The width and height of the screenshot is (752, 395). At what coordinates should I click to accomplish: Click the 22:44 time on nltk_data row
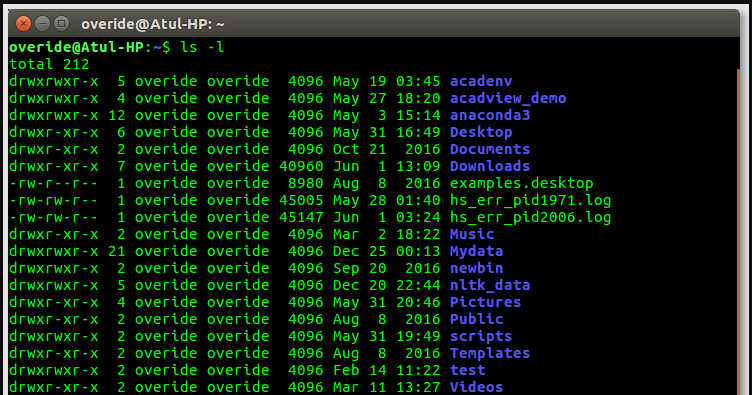(418, 285)
